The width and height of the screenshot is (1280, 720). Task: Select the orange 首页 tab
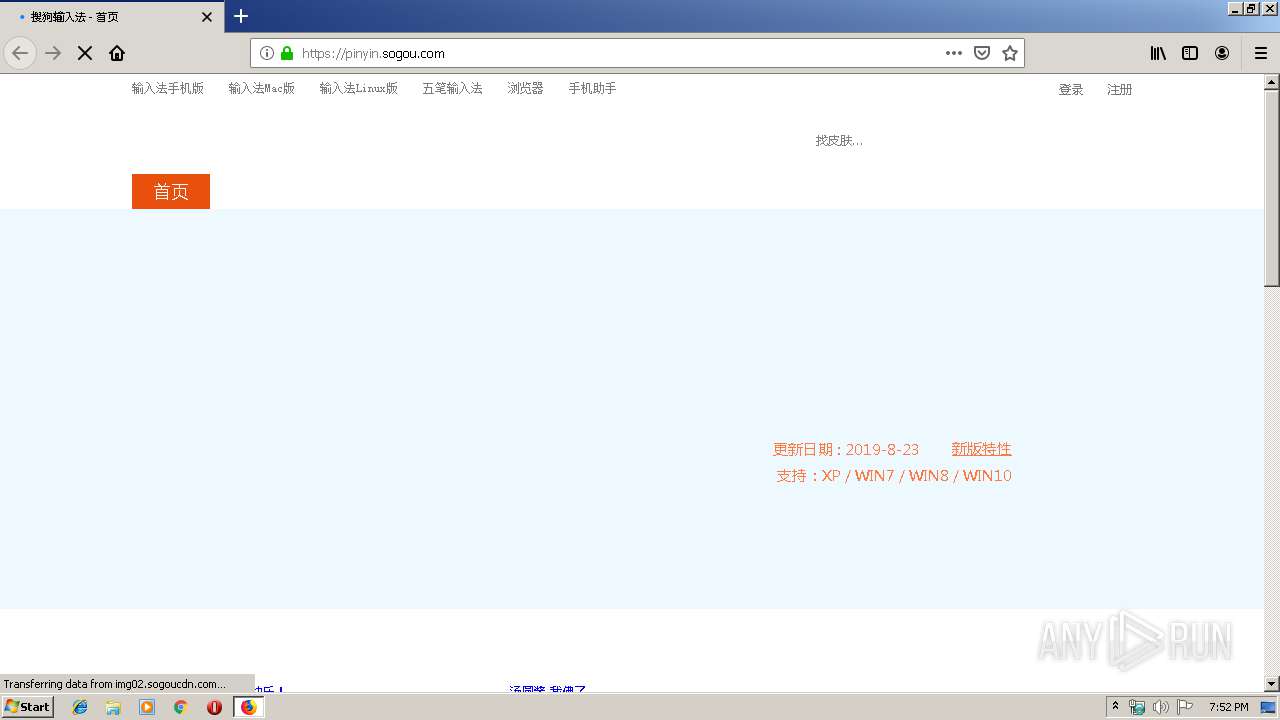[171, 191]
